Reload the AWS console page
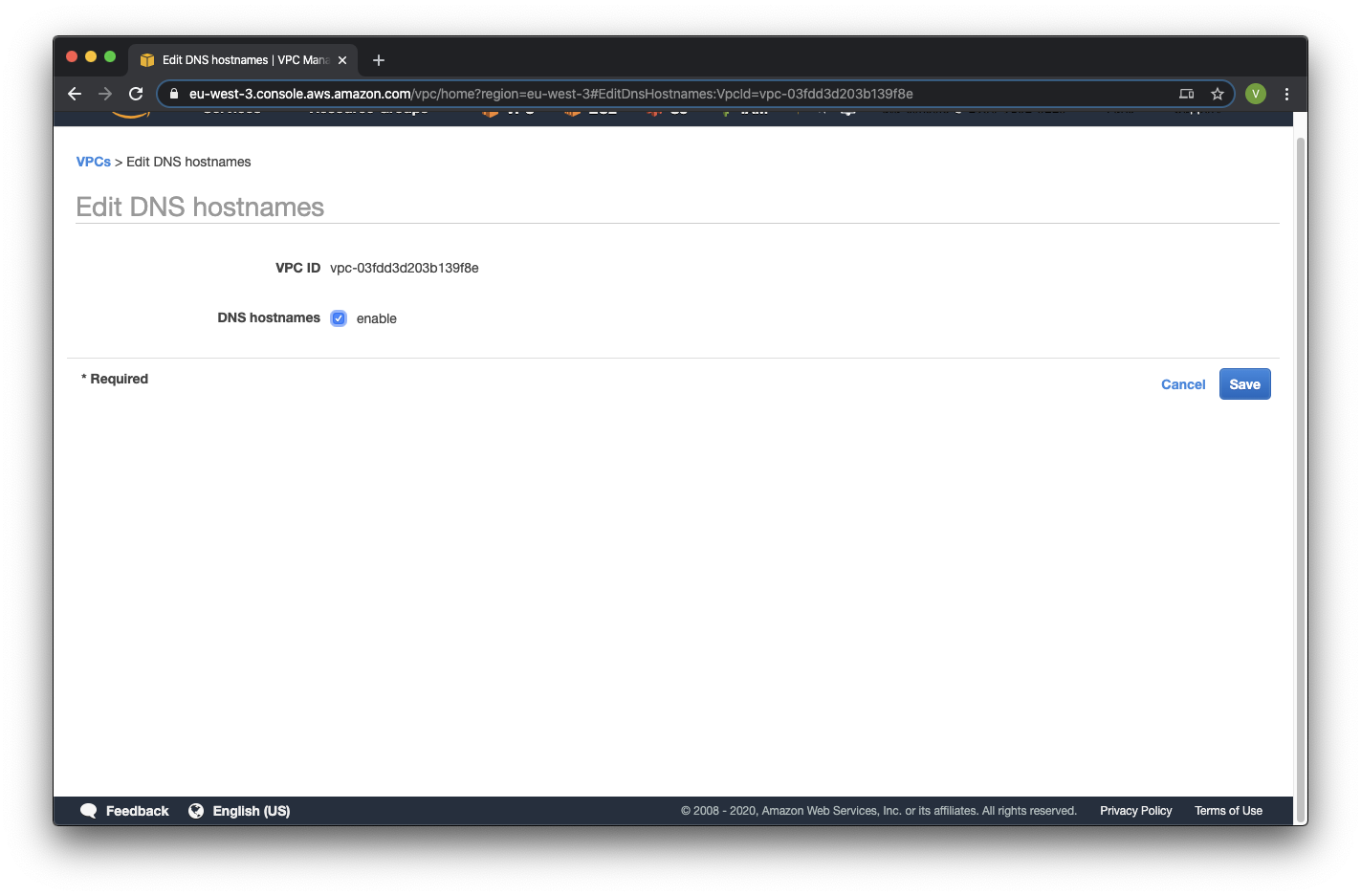Screen dimensions: 1361x896 136,94
